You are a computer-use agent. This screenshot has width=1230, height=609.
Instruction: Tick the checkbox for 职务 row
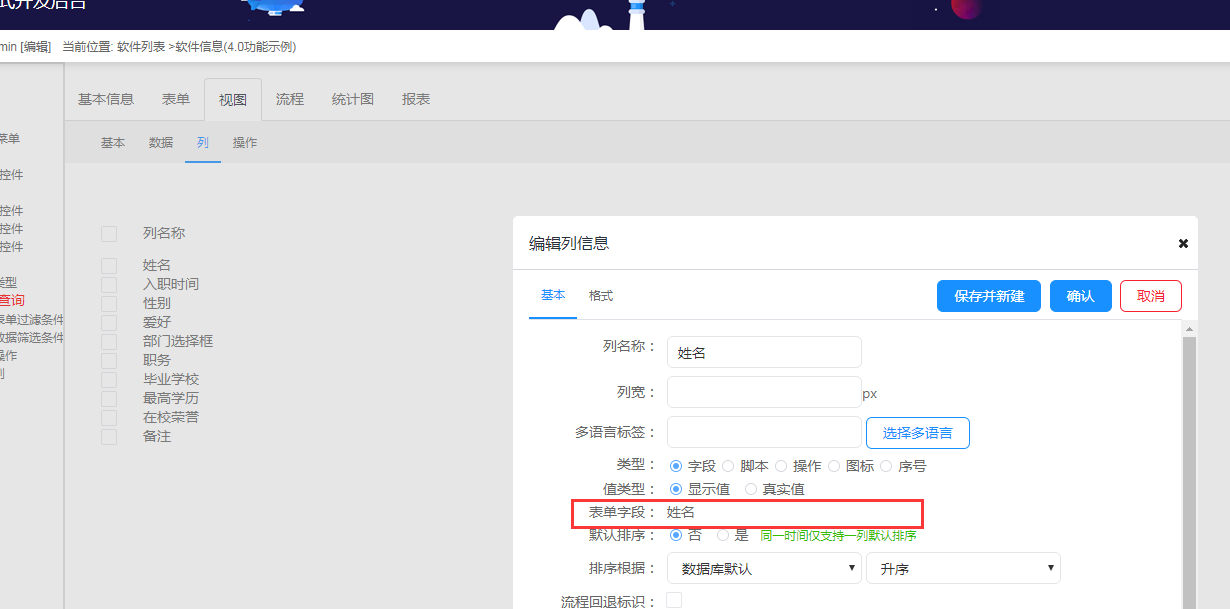coord(109,360)
